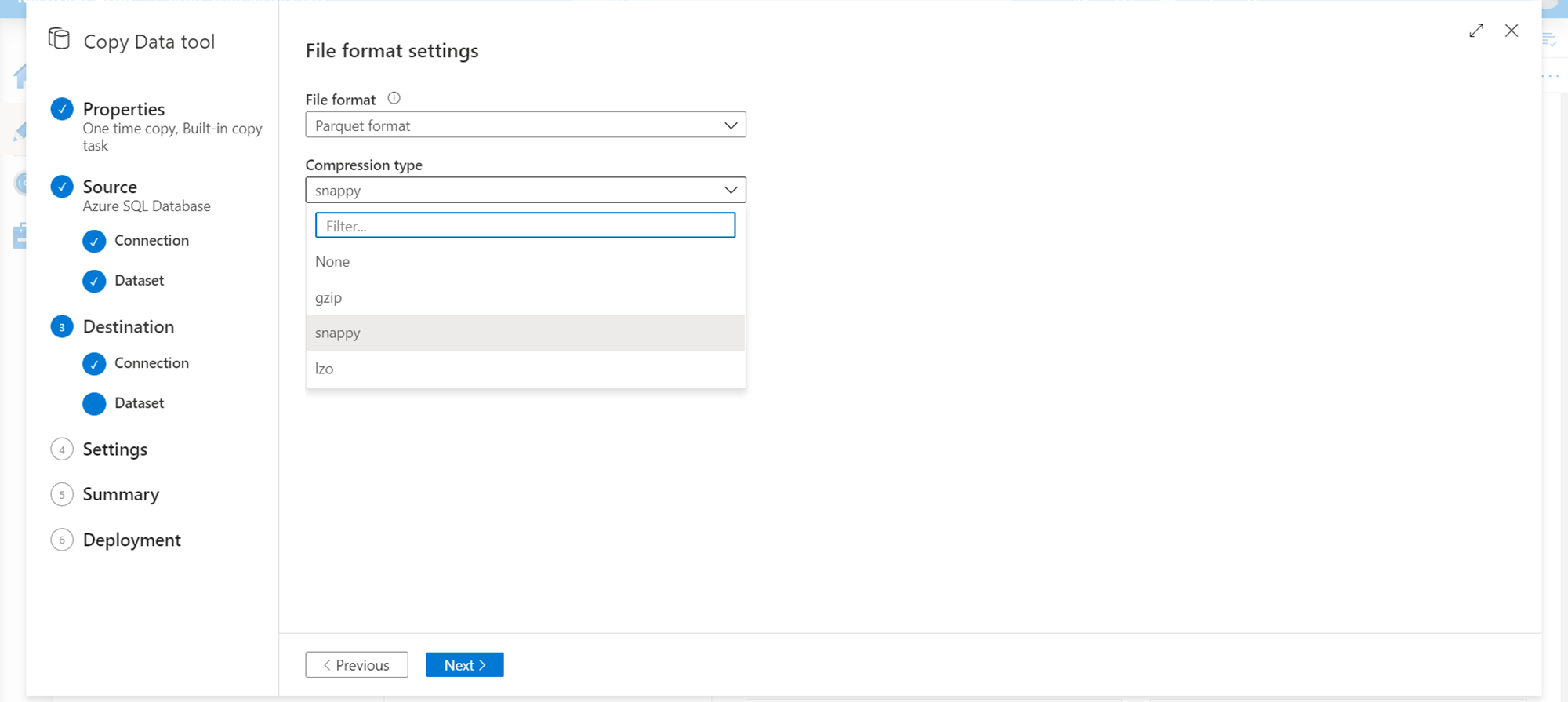Screen dimensions: 1568x702
Task: Click the Settings step number 4 circle
Action: 62,449
